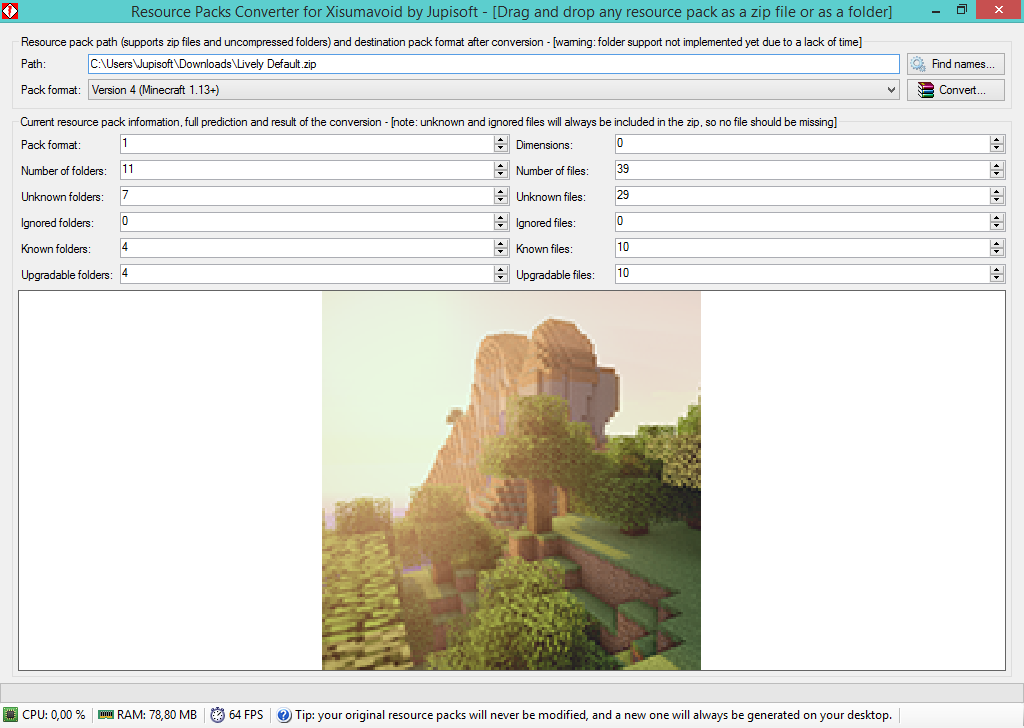Increase the Ignored folders value
The width and height of the screenshot is (1024, 728).
click(501, 218)
